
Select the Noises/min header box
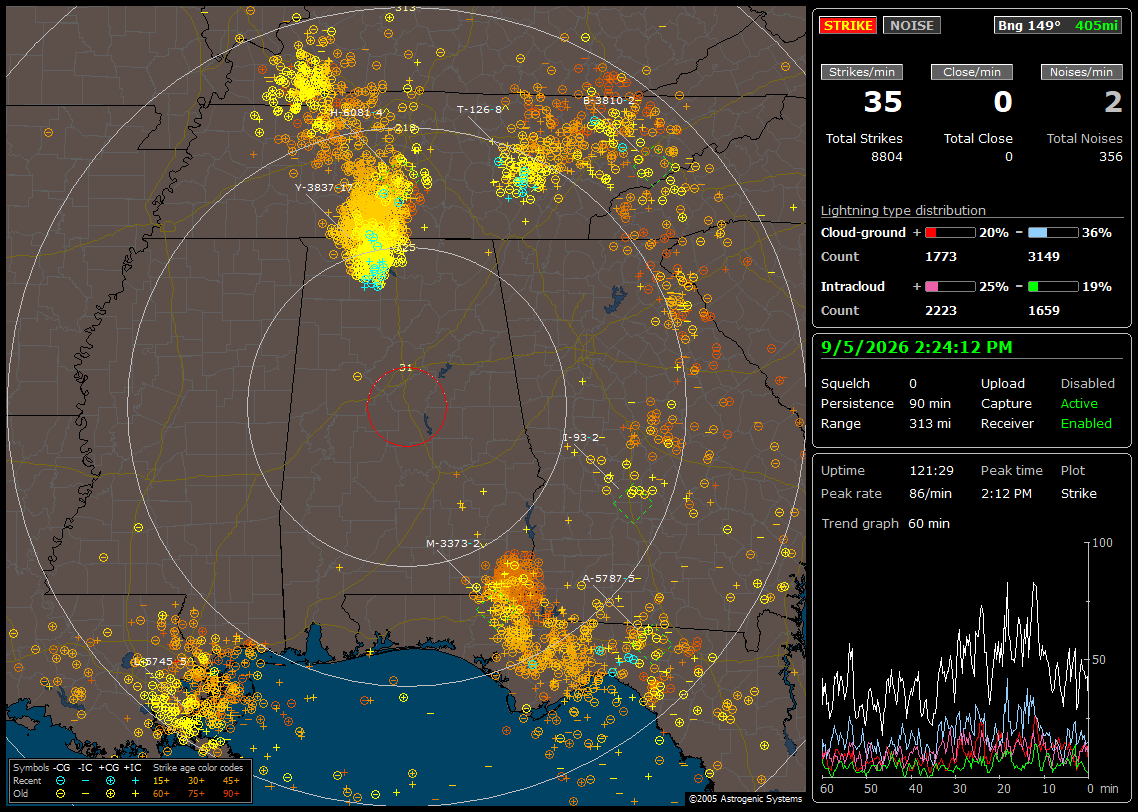[1081, 72]
